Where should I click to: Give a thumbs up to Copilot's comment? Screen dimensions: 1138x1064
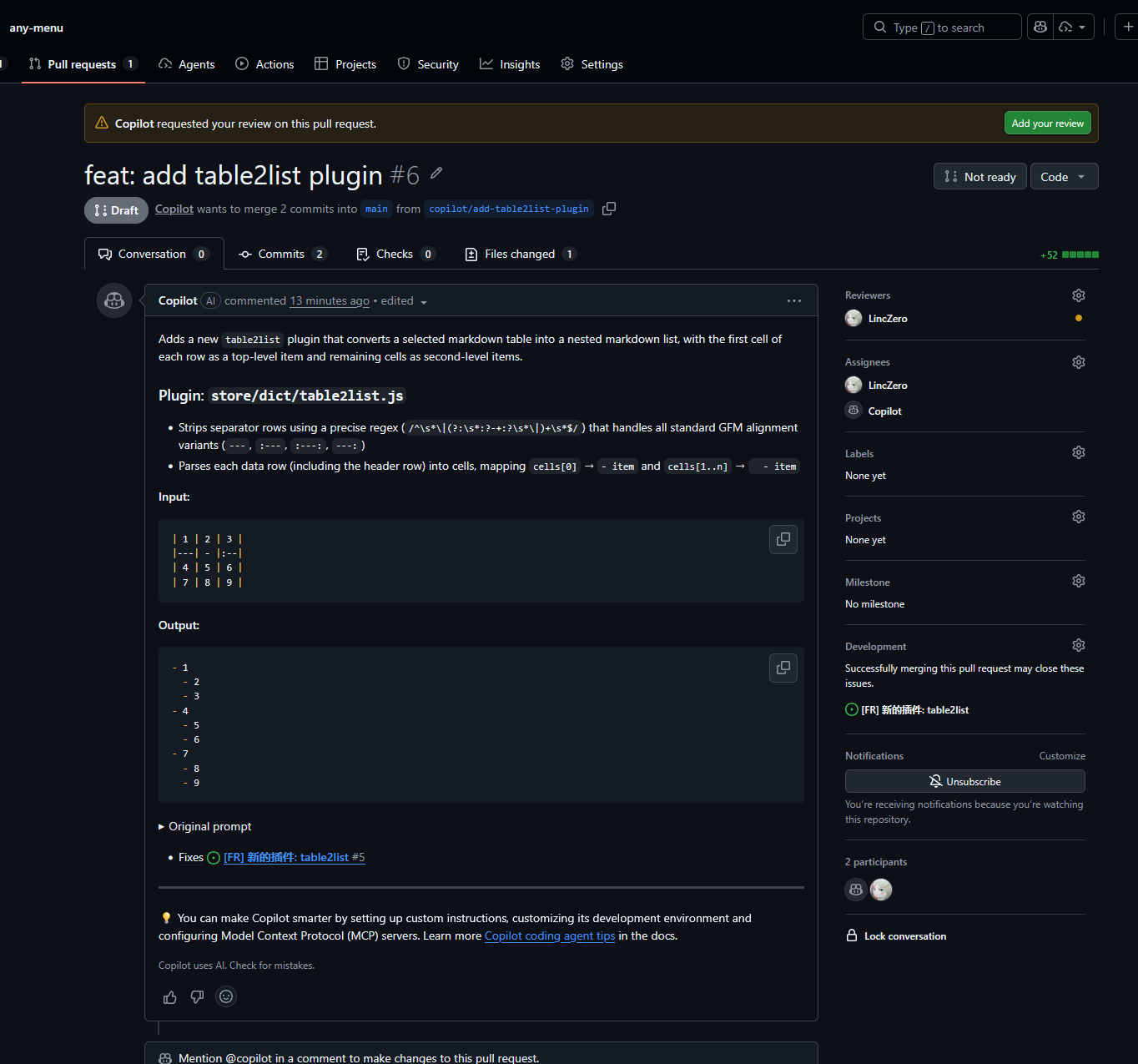(170, 997)
